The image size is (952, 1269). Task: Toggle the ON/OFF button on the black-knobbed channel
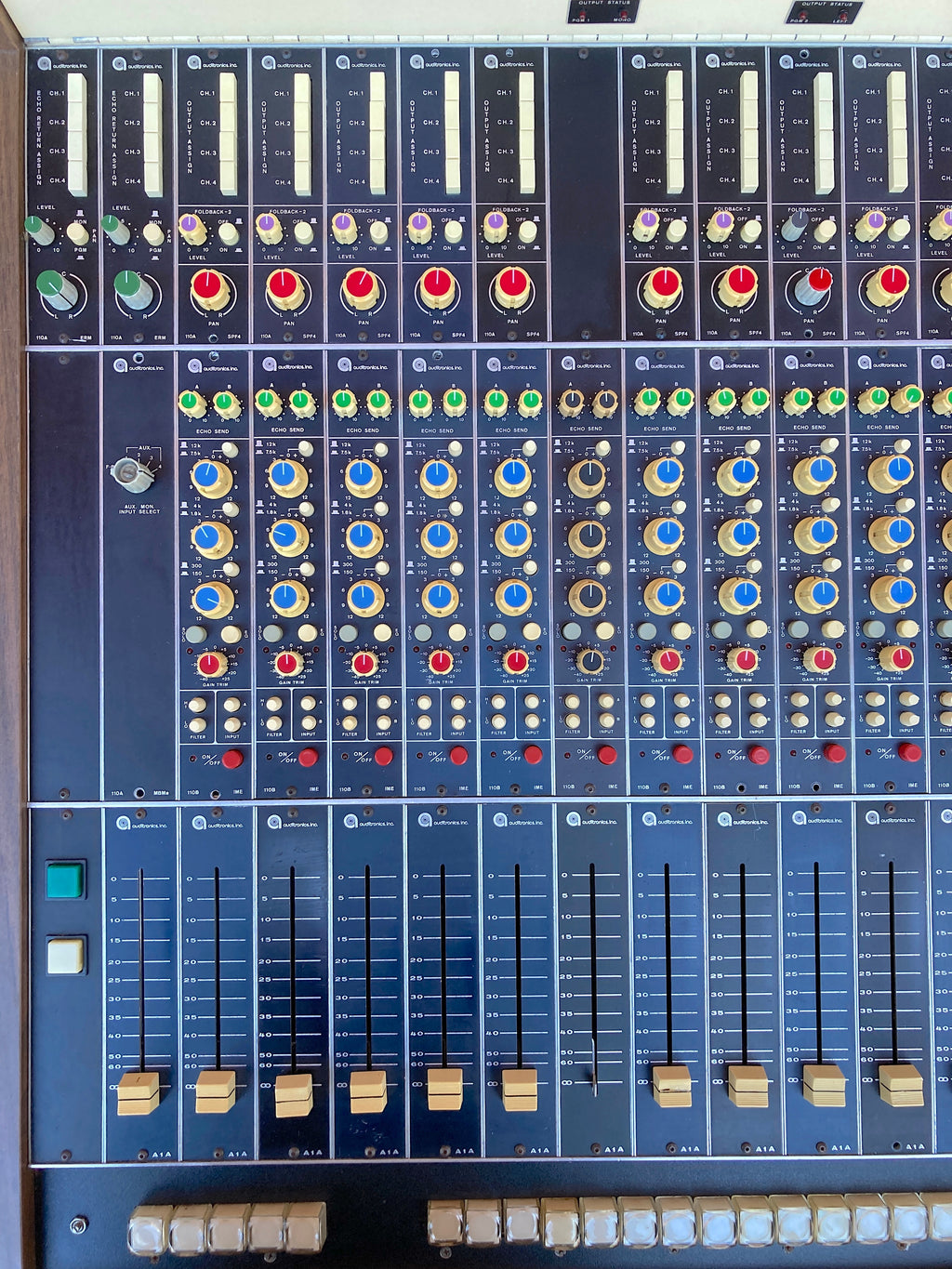pyautogui.click(x=606, y=754)
